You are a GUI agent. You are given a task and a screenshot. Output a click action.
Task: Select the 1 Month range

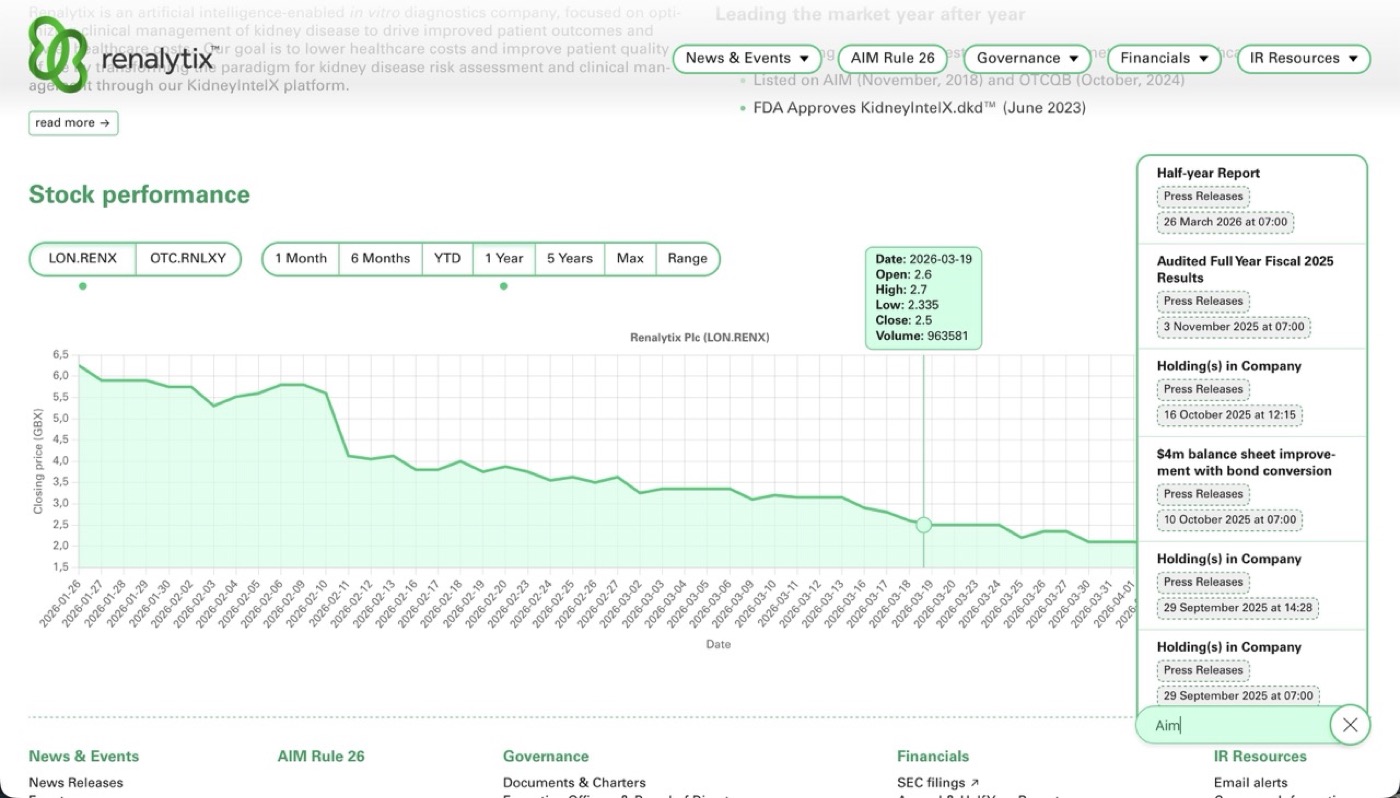pos(301,258)
